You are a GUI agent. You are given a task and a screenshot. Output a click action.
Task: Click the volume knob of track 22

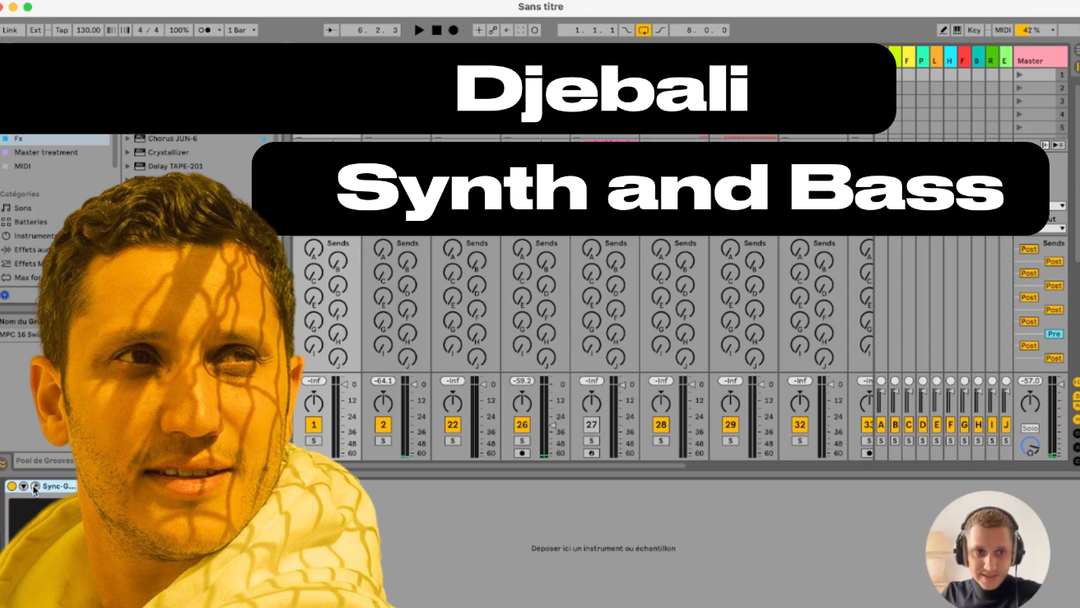pos(453,403)
